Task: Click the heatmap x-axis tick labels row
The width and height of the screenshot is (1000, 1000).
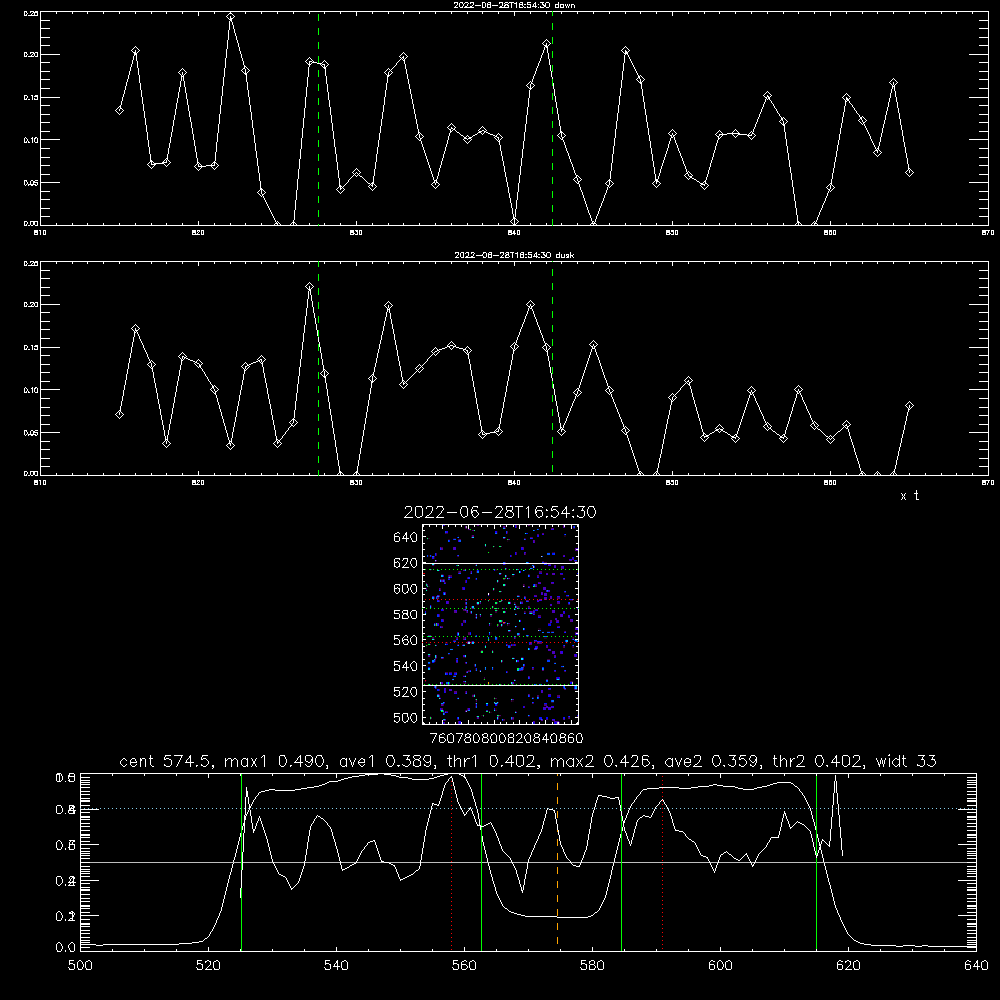Action: point(506,738)
